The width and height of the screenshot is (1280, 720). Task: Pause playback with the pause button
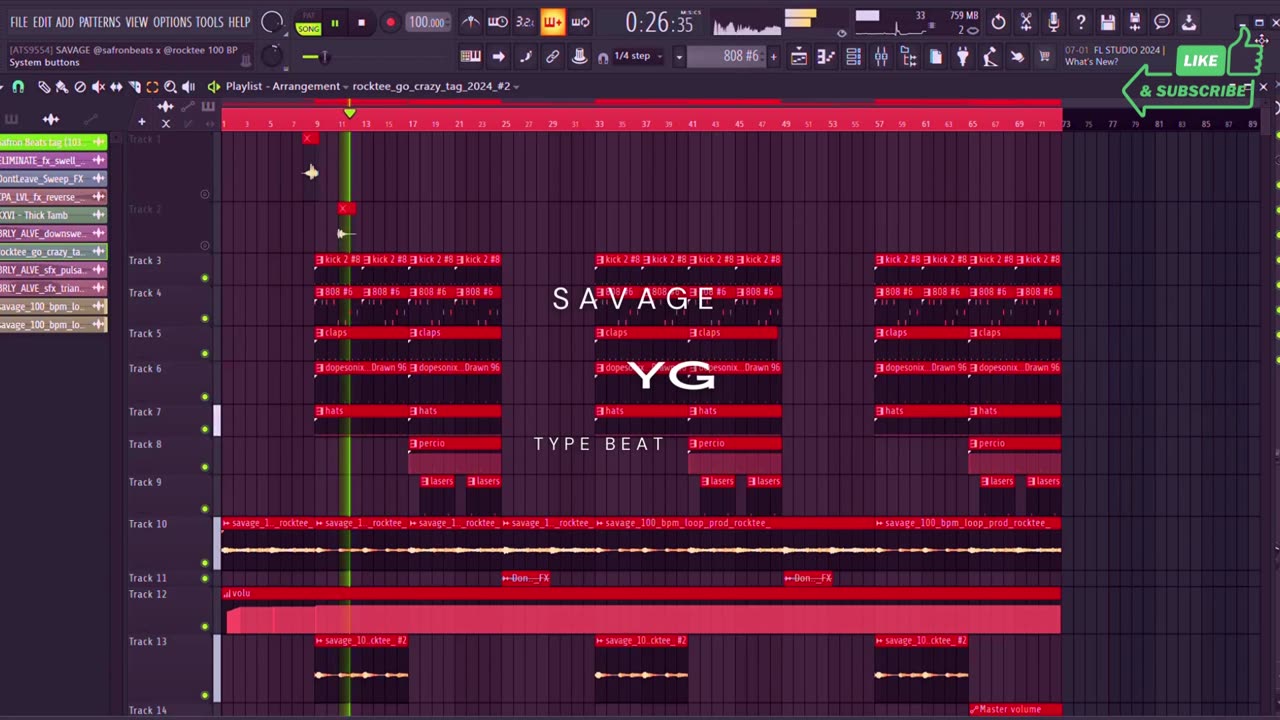(334, 23)
